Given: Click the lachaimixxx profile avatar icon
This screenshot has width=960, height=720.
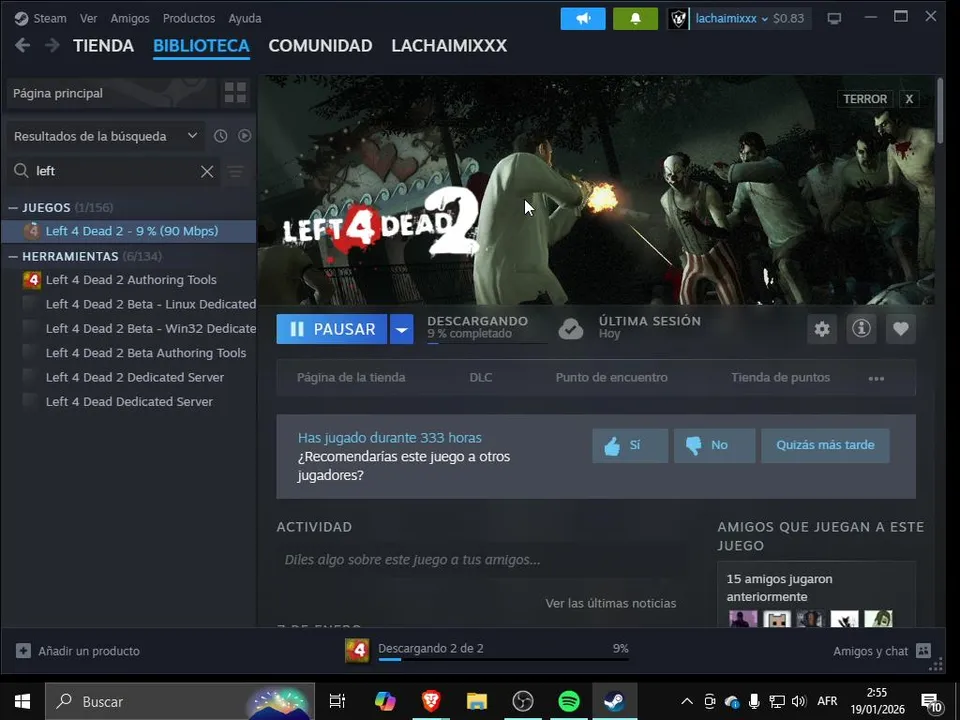Looking at the screenshot, I should pos(678,18).
